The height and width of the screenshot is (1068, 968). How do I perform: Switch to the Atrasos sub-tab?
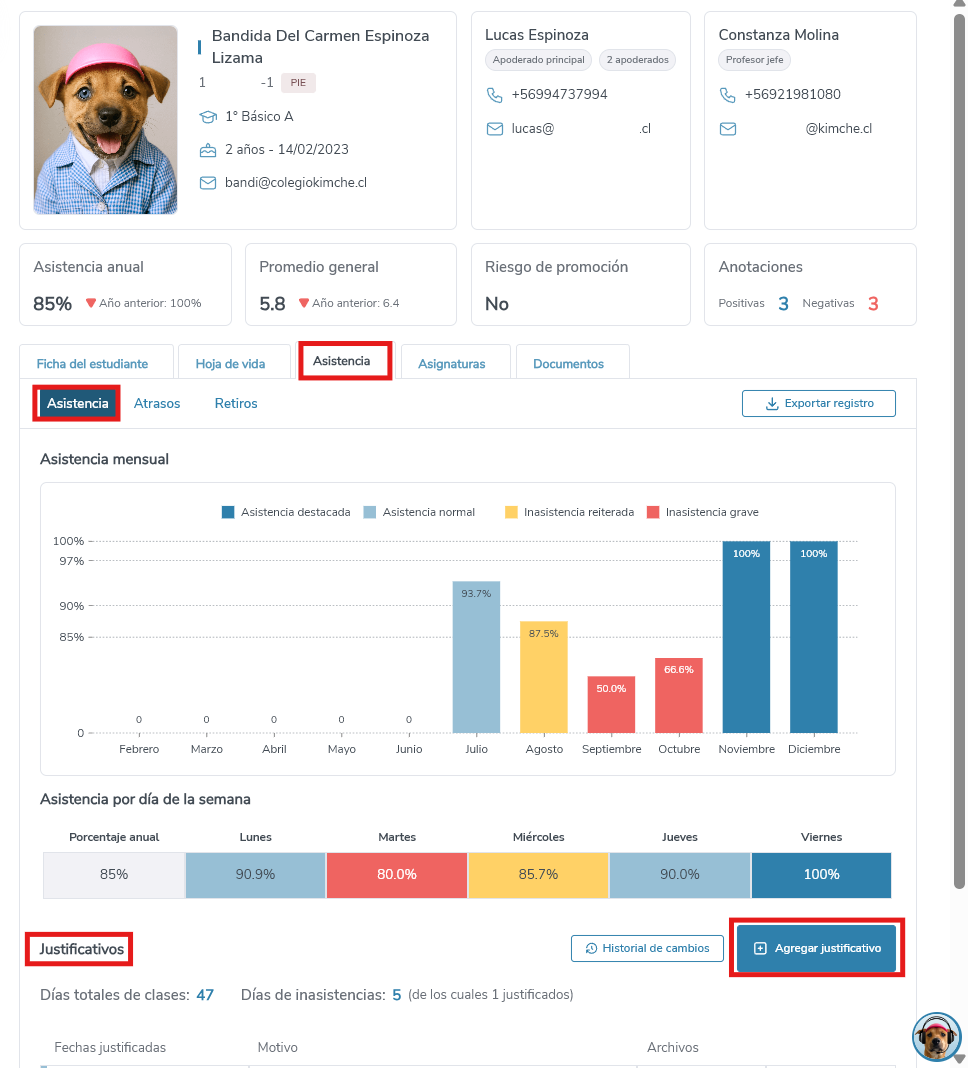point(157,403)
